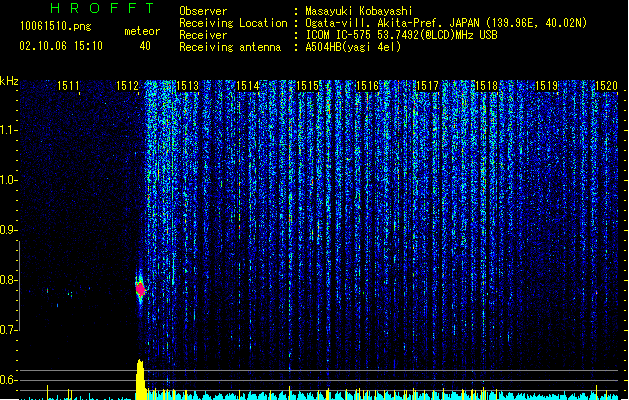Click time marker 1517

coord(427,85)
